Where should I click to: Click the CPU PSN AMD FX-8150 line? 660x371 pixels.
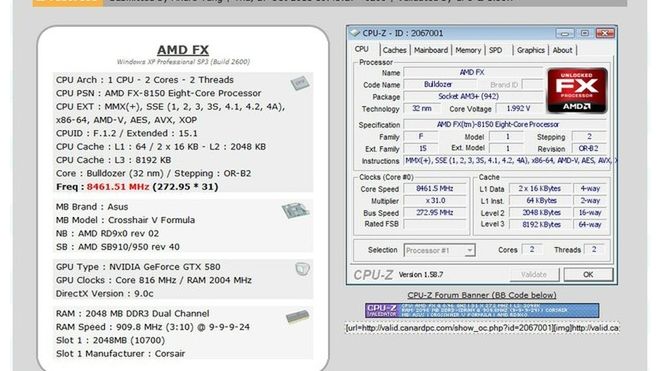pyautogui.click(x=159, y=93)
